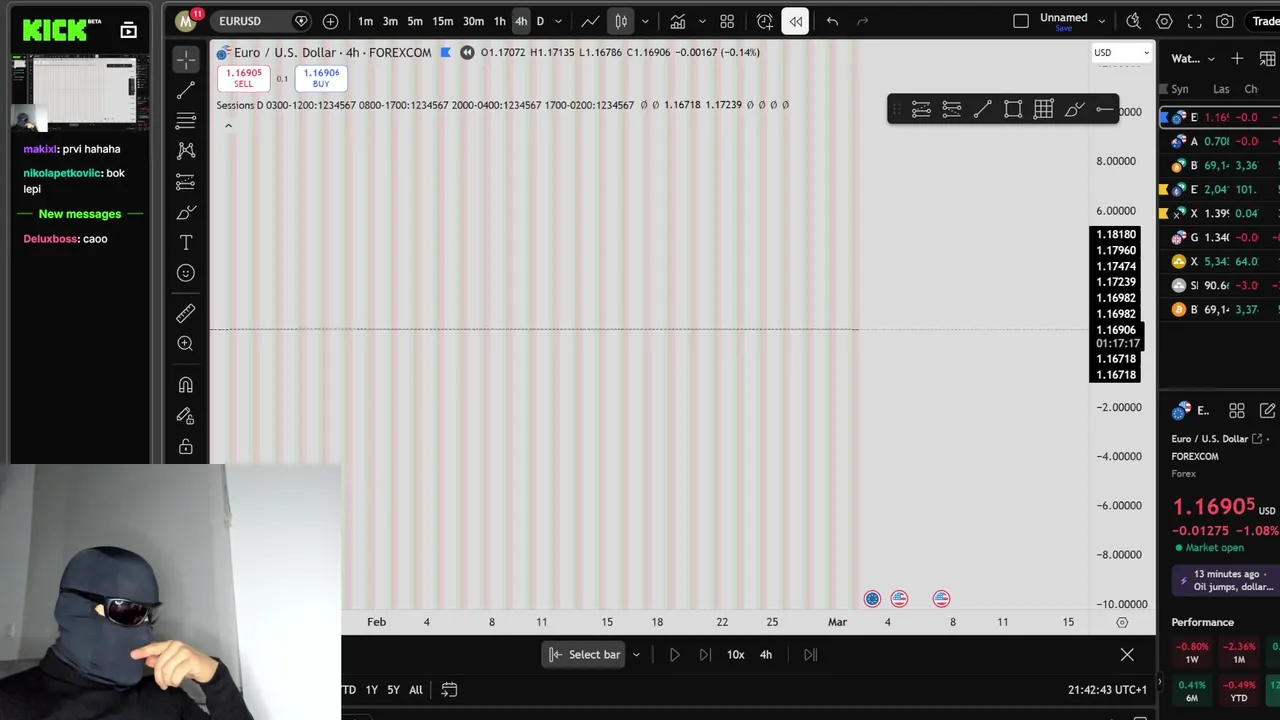Toggle lock all drawing tools
The height and width of the screenshot is (720, 1280).
click(x=186, y=447)
